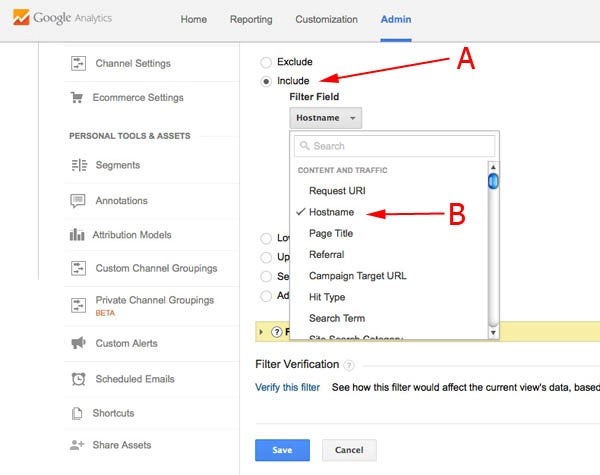This screenshot has height=475, width=600.
Task: Choose Search Term from the list
Action: click(337, 318)
